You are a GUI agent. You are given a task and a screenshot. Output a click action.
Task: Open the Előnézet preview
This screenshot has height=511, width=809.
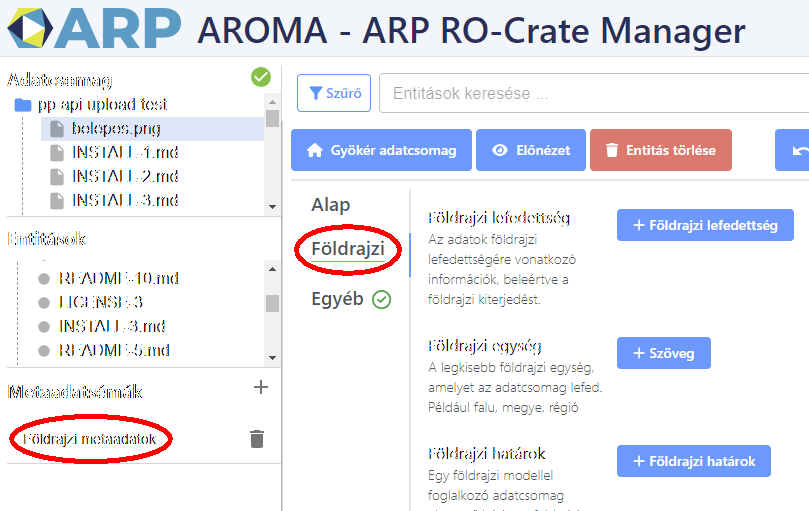click(531, 150)
